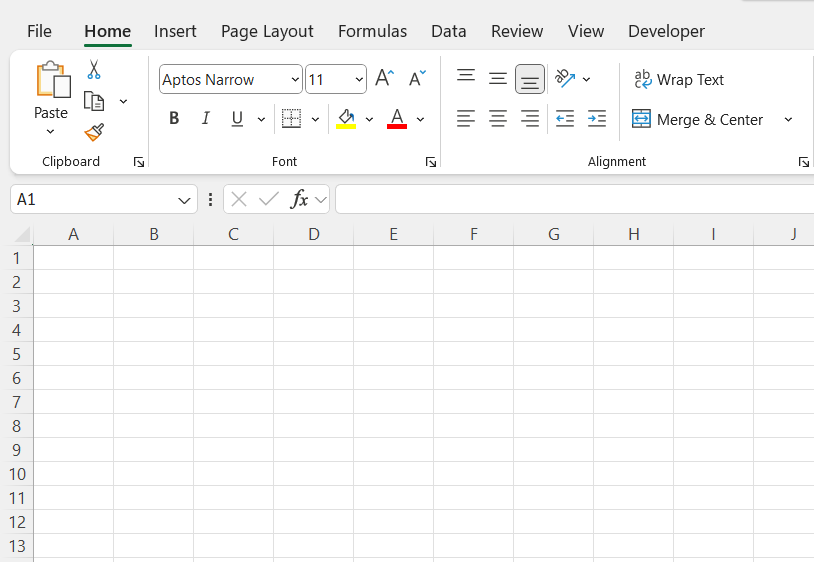Expand Fill Color palette arrow
Image resolution: width=814 pixels, height=562 pixels.
(x=369, y=119)
